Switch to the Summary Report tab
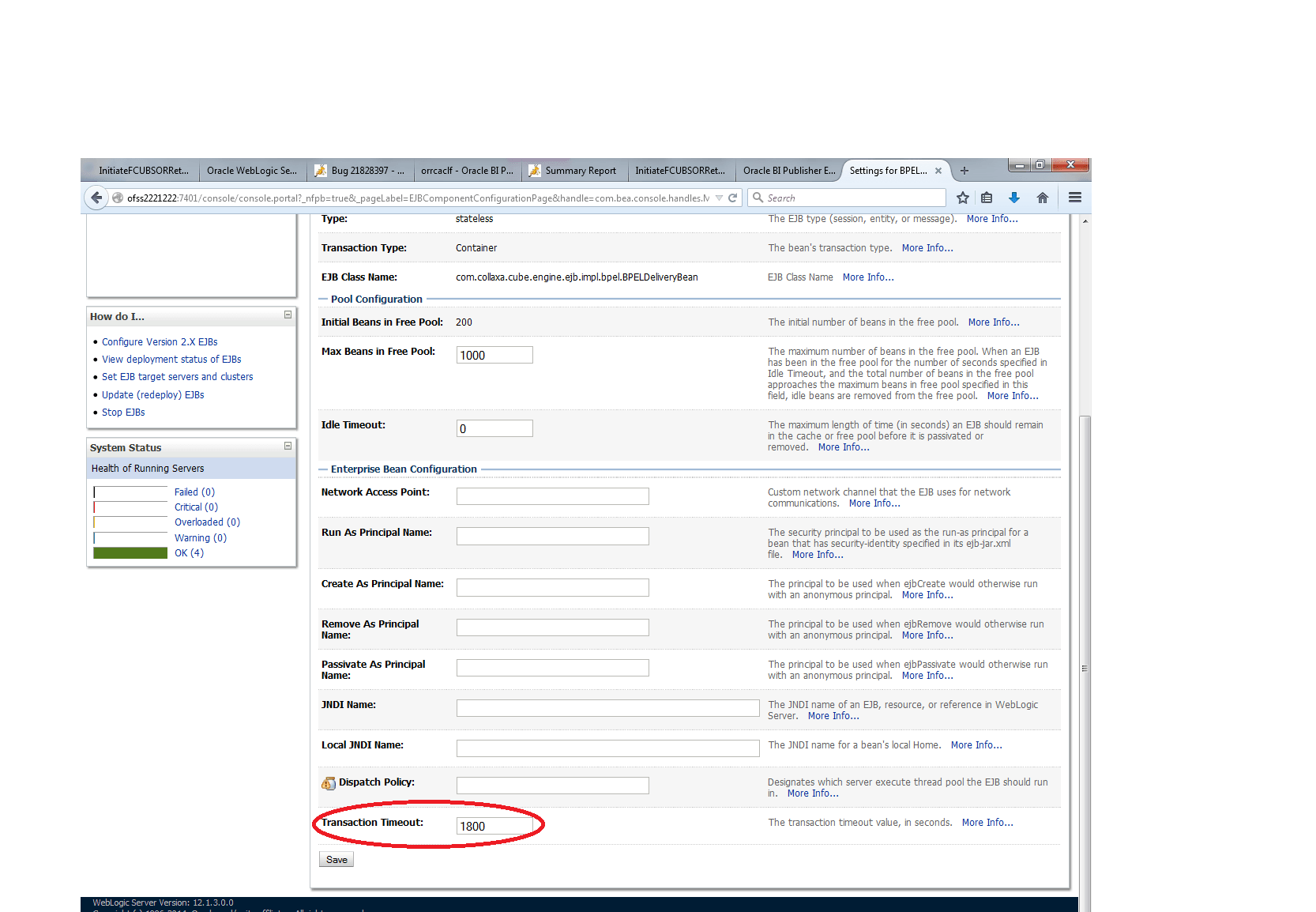1316x912 pixels. point(574,171)
